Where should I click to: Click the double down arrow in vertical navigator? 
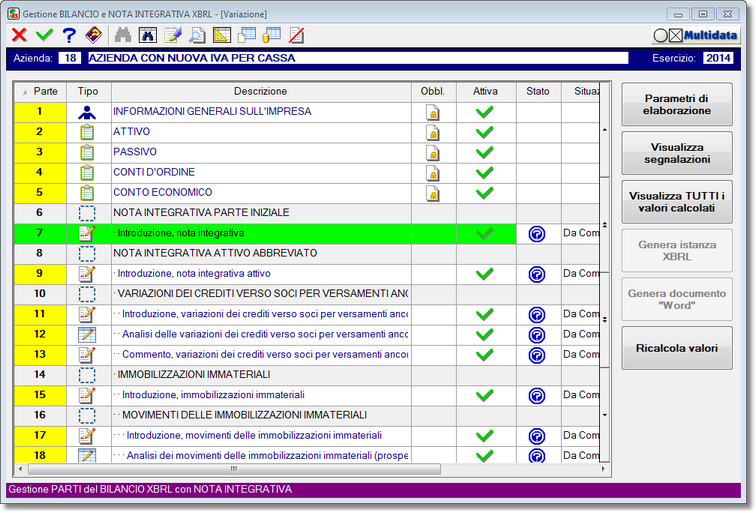click(605, 319)
